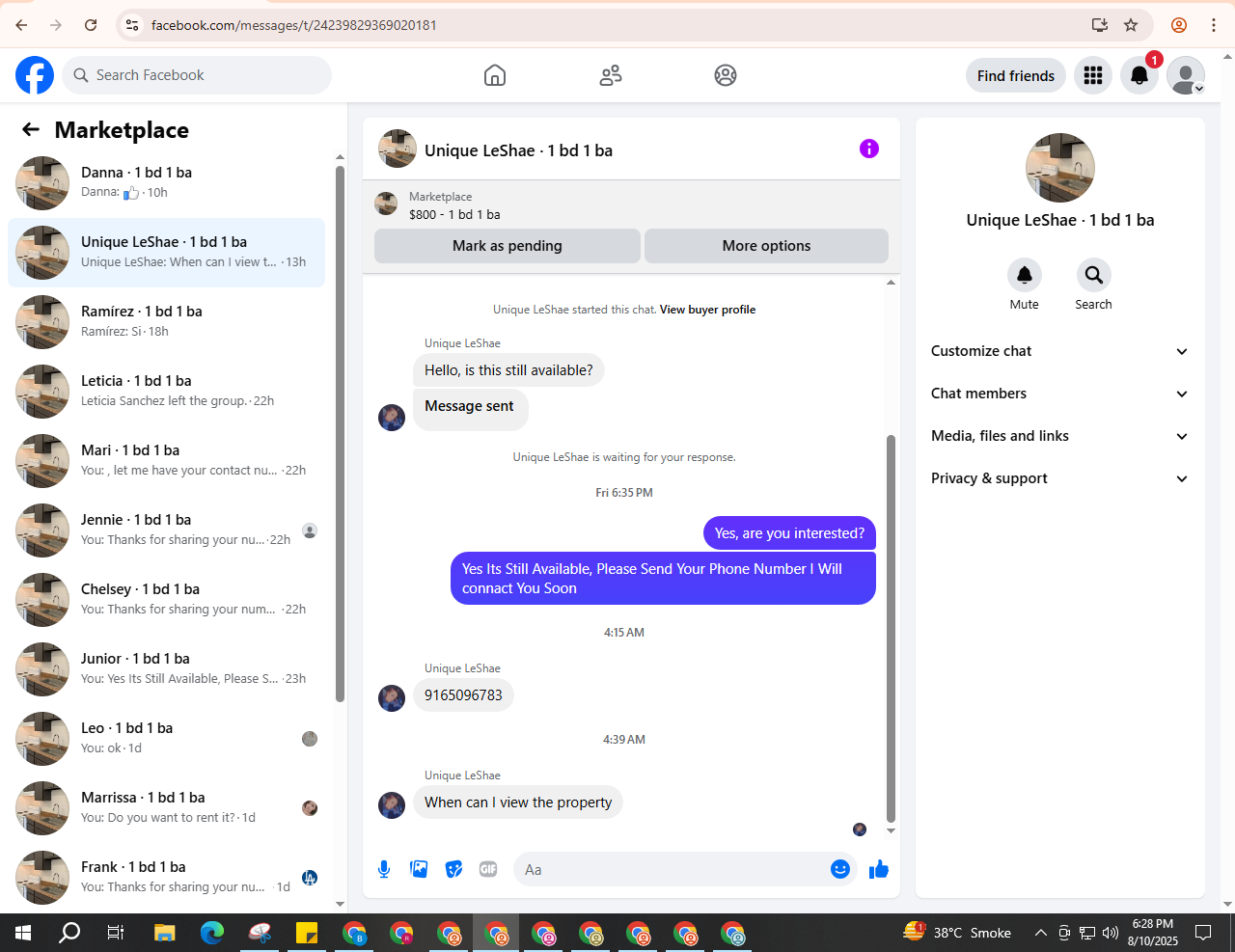Open Jennie conversation
This screenshot has height=952, width=1235.
coord(166,530)
